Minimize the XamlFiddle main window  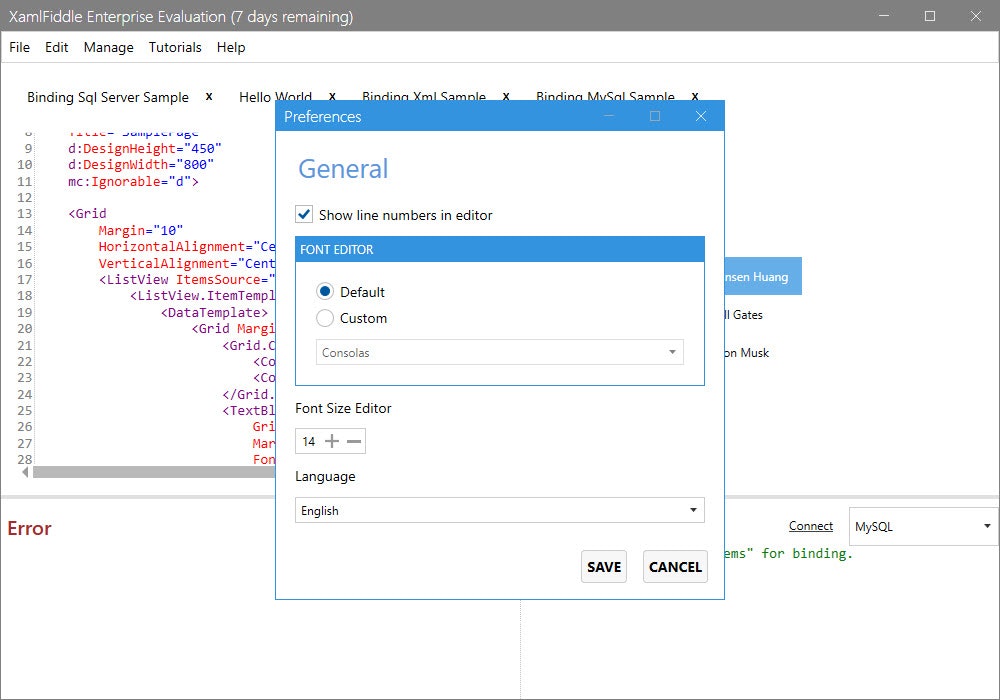click(884, 15)
